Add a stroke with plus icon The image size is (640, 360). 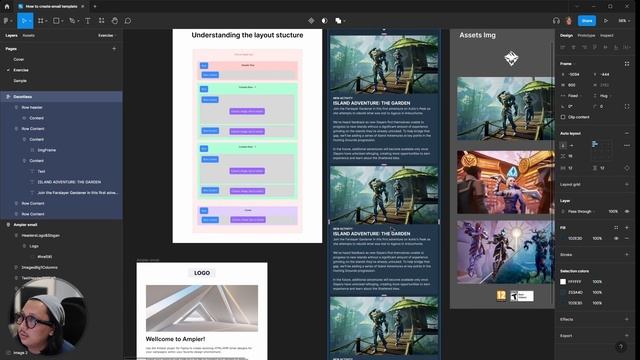coord(627,255)
